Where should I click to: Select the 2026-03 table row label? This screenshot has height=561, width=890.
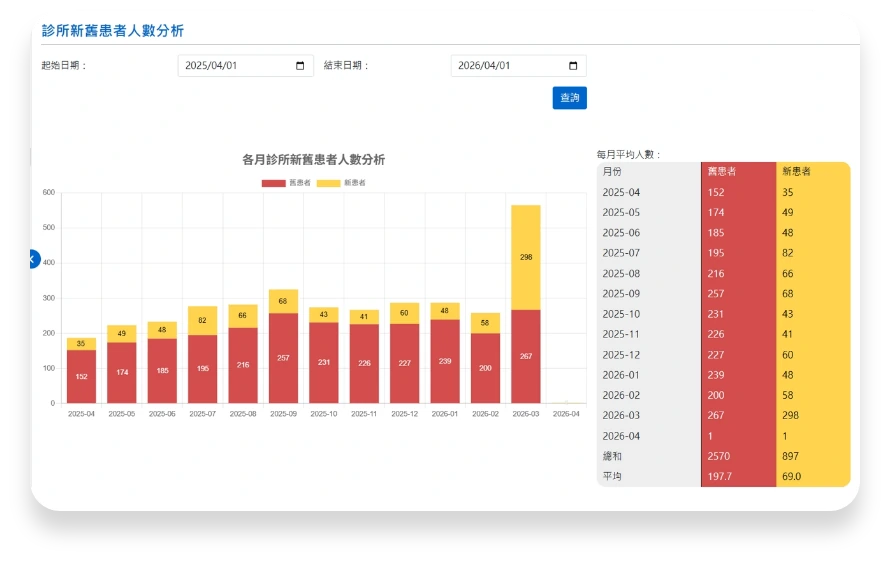(621, 416)
